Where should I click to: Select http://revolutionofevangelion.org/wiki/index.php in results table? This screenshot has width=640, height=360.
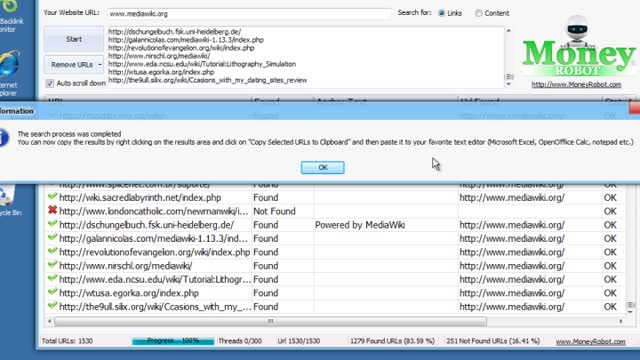pyautogui.click(x=154, y=252)
